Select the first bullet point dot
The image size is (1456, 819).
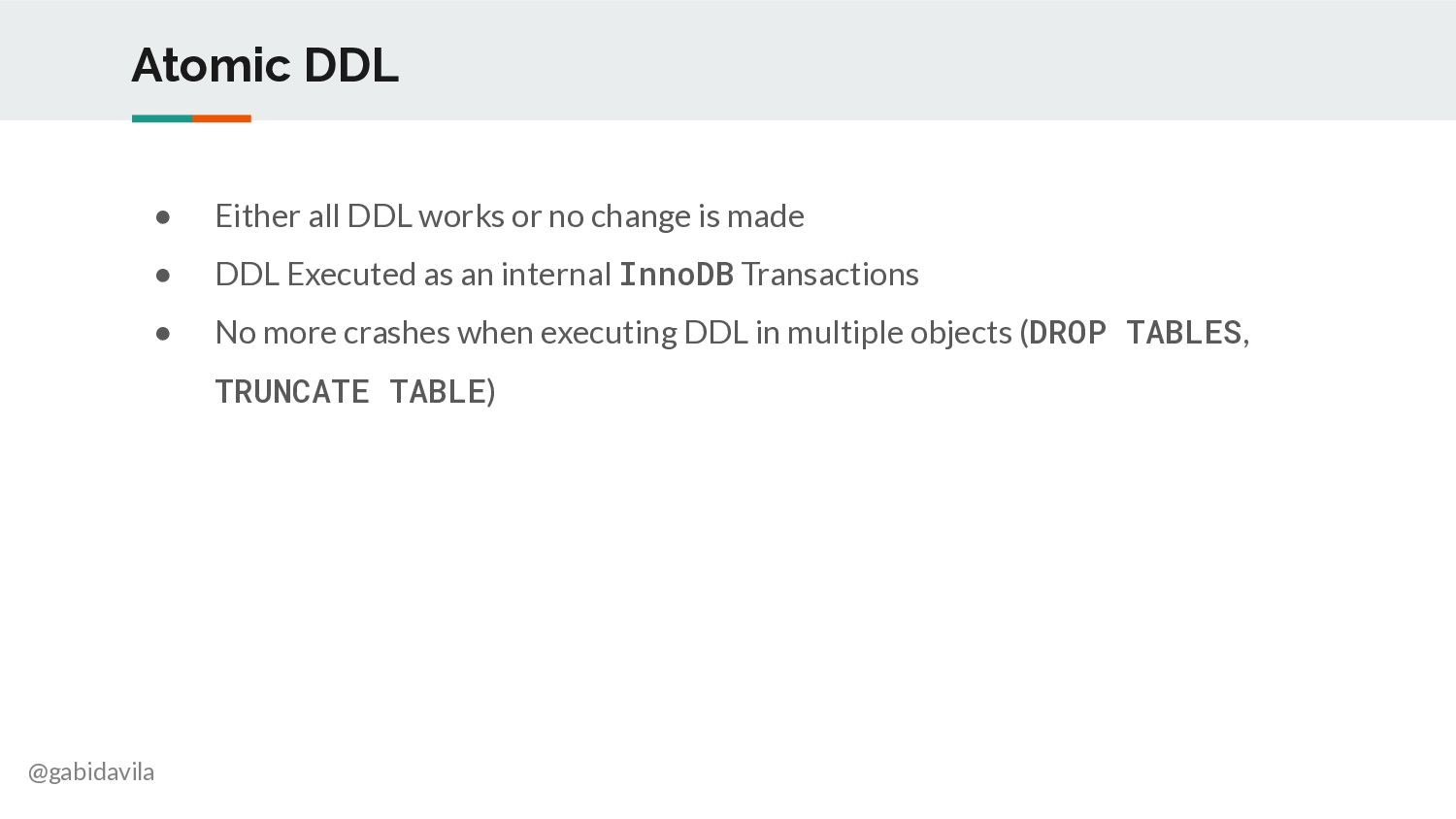click(163, 217)
